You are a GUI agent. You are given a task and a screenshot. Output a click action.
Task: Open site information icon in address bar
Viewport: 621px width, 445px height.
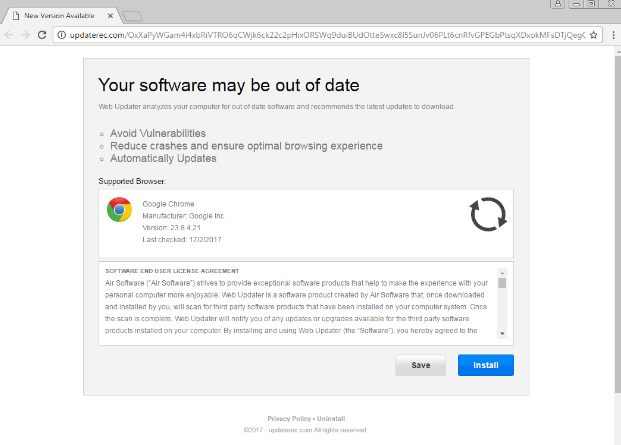click(61, 35)
